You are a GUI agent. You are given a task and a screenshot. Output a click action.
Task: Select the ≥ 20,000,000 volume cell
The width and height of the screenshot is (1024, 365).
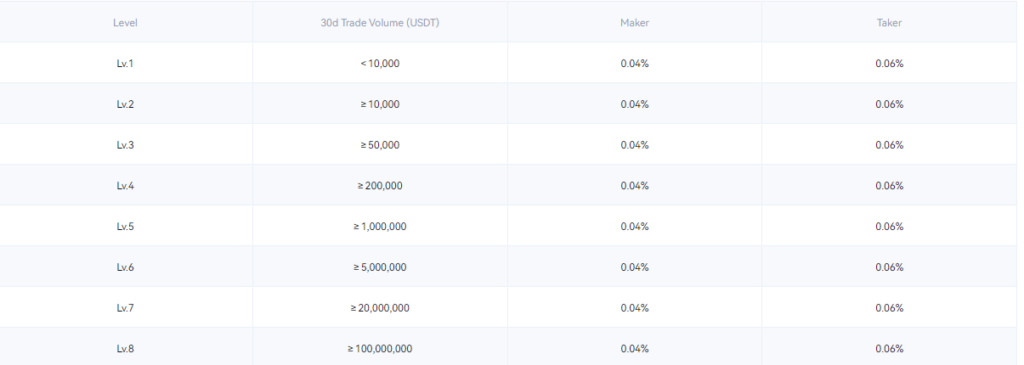click(x=380, y=308)
